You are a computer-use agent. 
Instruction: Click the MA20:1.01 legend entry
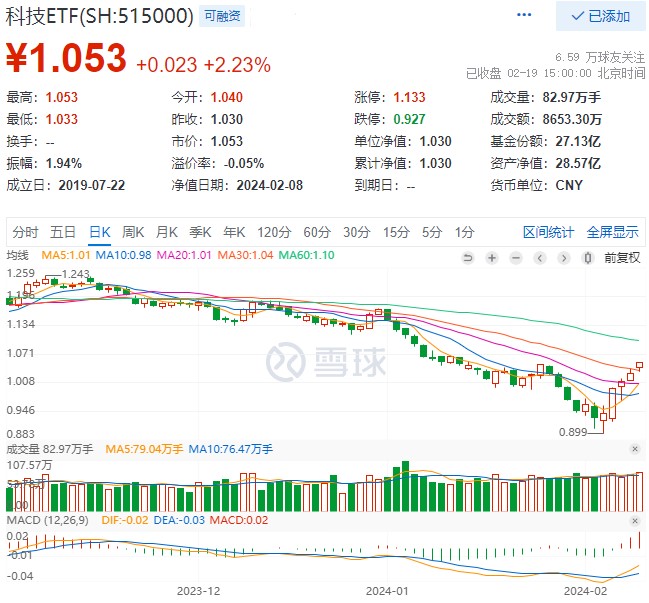pos(184,255)
